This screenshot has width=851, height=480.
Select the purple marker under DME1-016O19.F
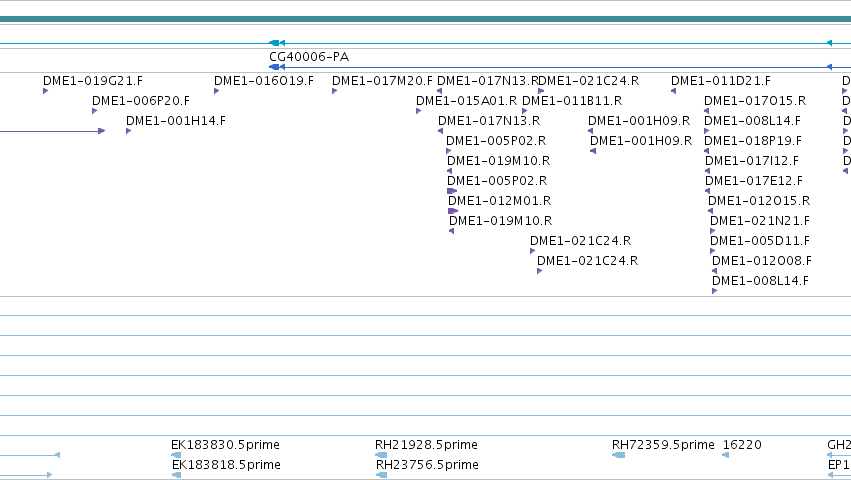click(x=217, y=91)
